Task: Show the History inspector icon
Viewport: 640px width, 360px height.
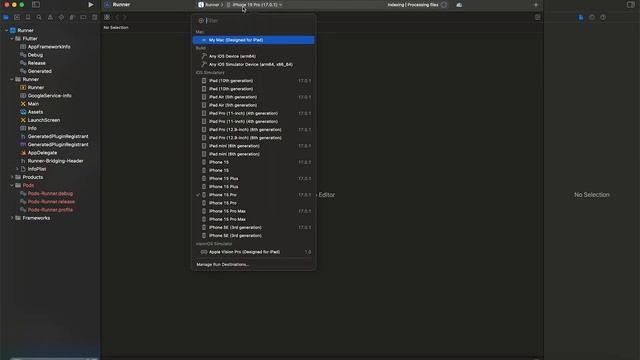Action: pos(592,18)
